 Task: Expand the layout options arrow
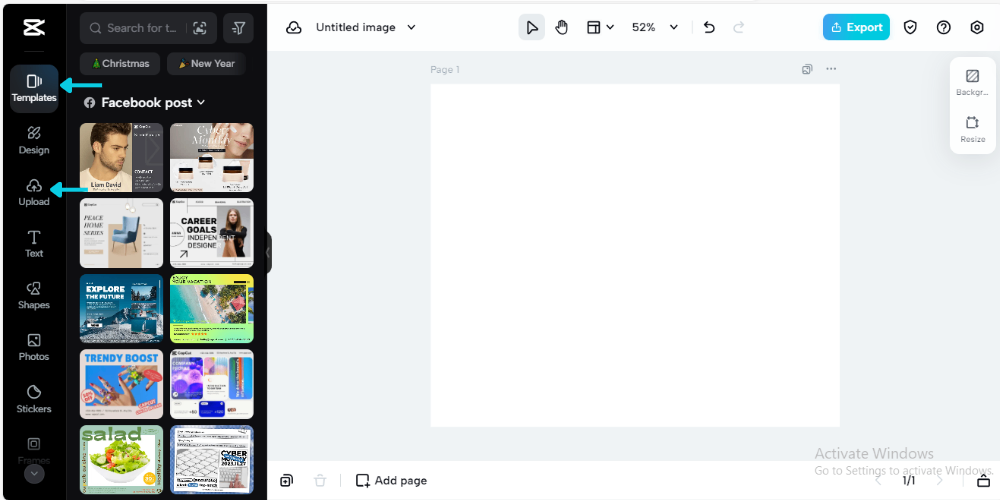[610, 27]
